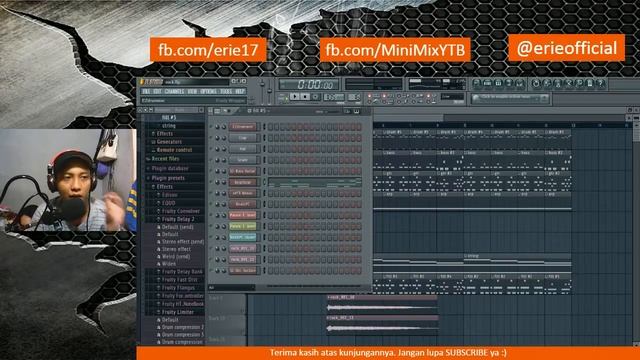Expand the Recent files folder
Image resolution: width=640 pixels, height=360 pixels.
pyautogui.click(x=163, y=159)
